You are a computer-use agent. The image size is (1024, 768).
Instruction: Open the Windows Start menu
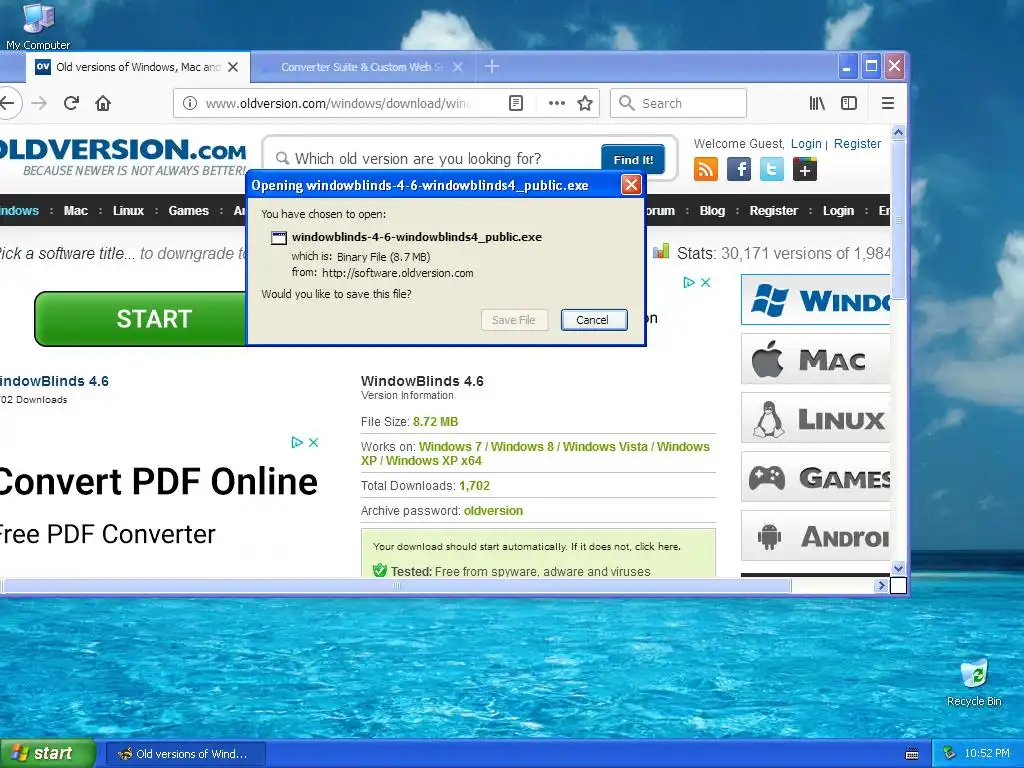(x=48, y=754)
